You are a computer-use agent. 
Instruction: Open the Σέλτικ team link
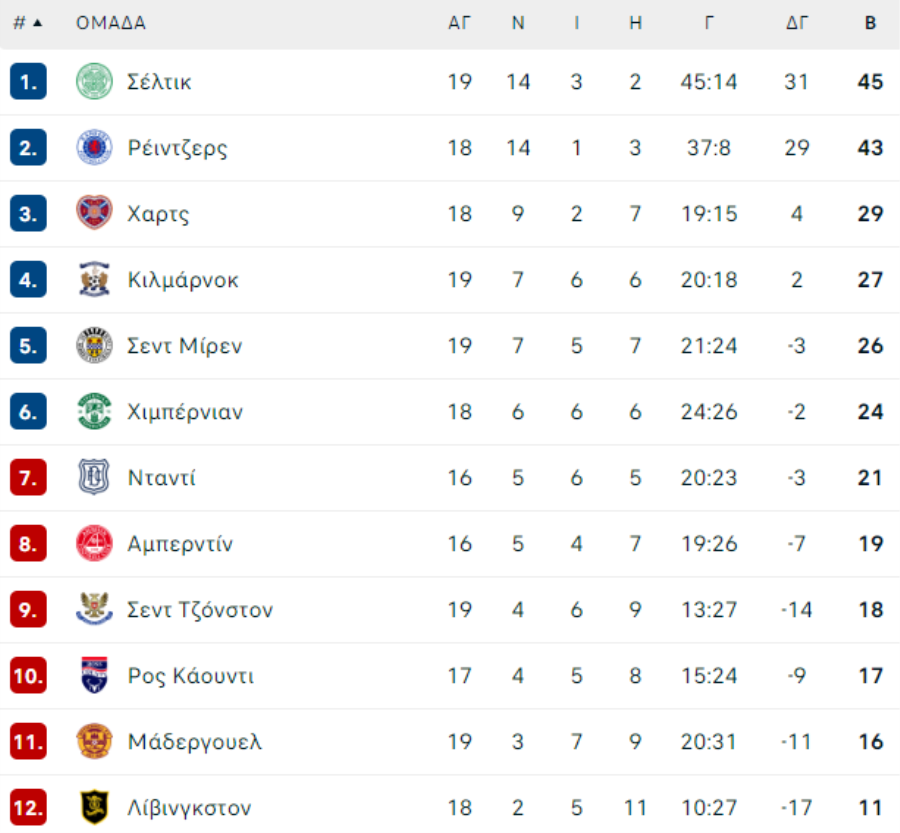point(159,82)
